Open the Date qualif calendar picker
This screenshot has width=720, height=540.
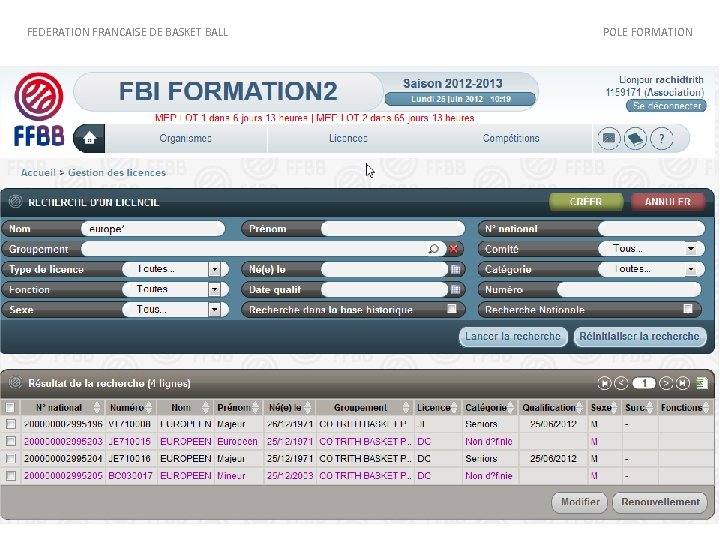[455, 289]
